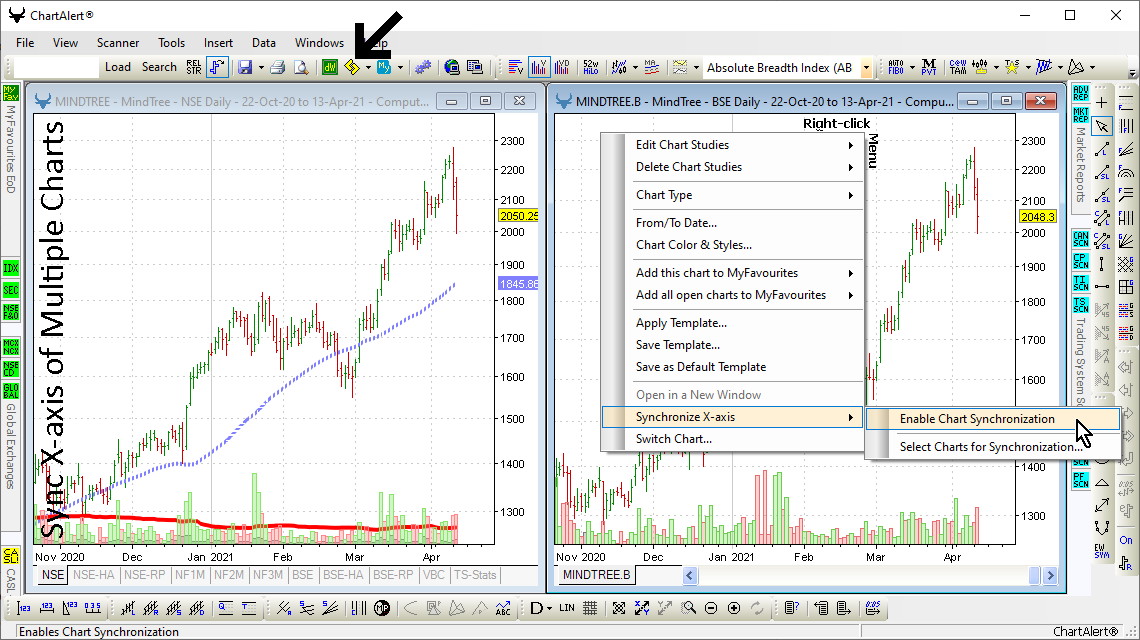Open the Scanner menu

(x=118, y=43)
